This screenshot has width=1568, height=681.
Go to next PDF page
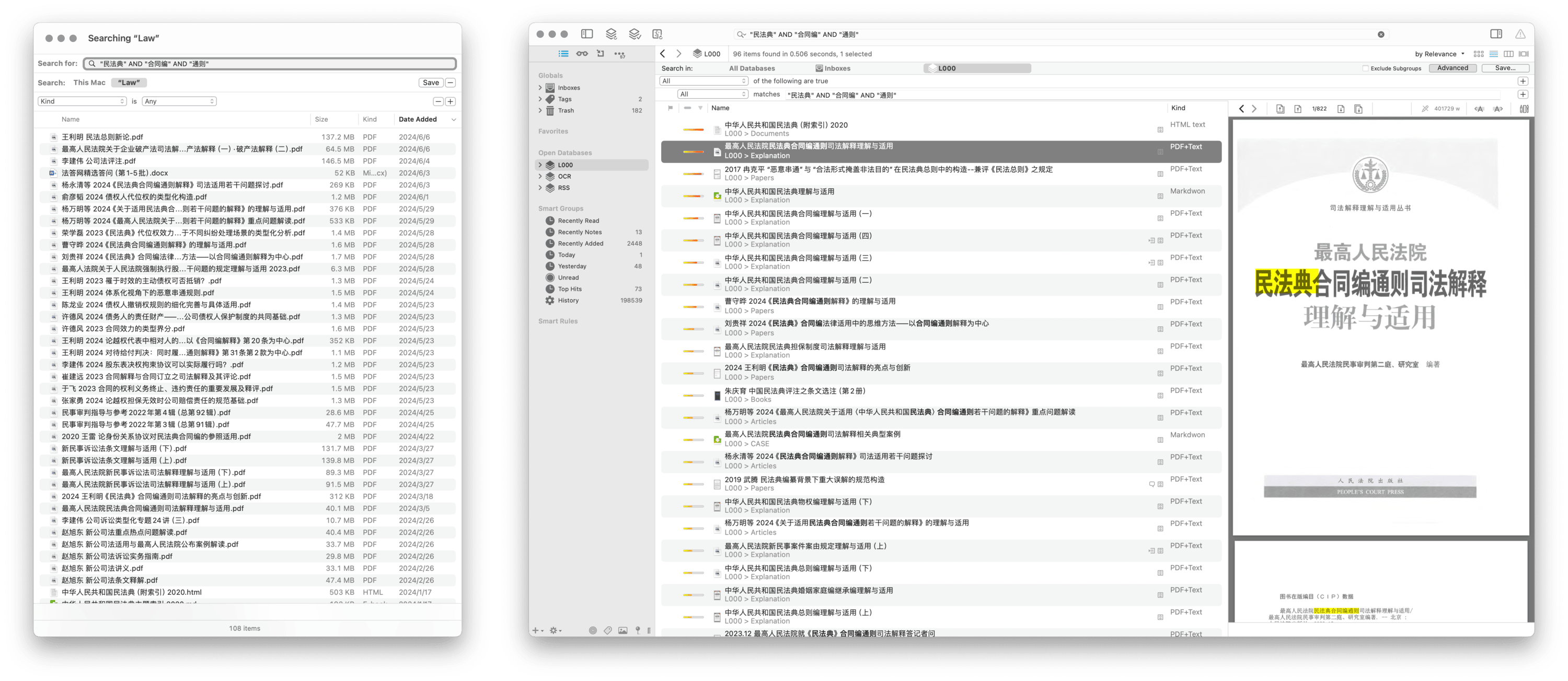click(x=1341, y=109)
